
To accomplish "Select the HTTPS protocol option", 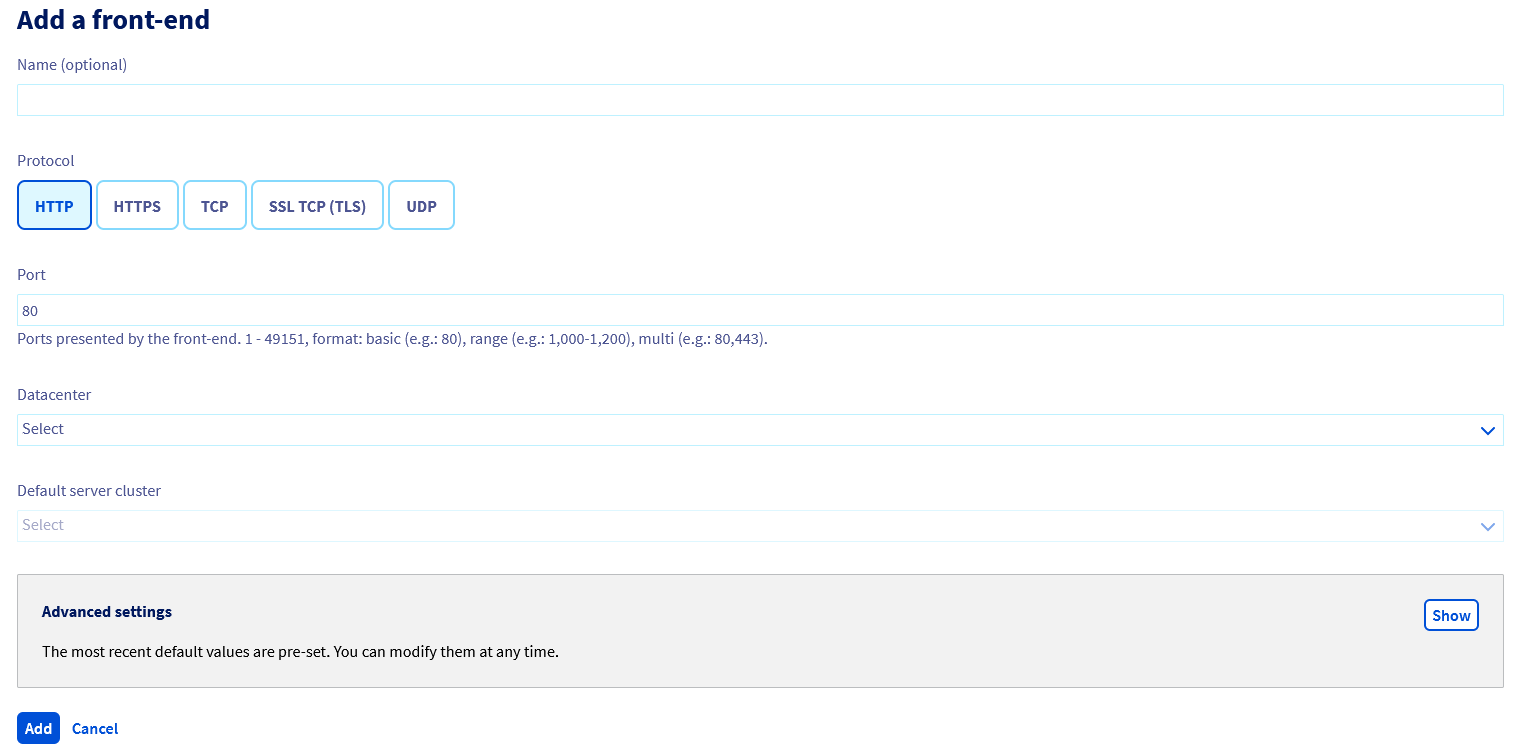I will click(x=137, y=205).
